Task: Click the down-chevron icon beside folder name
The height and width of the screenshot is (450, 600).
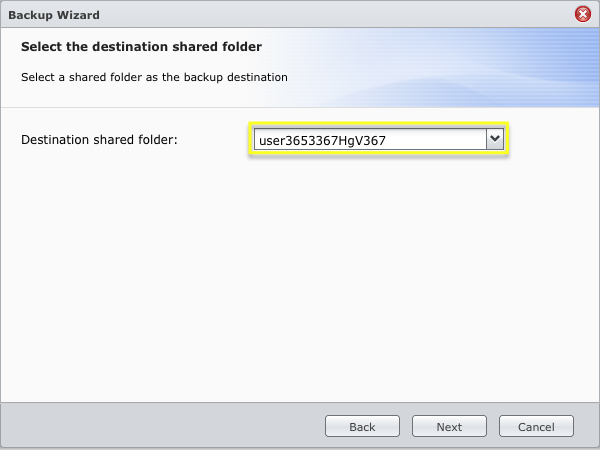Action: 495,139
